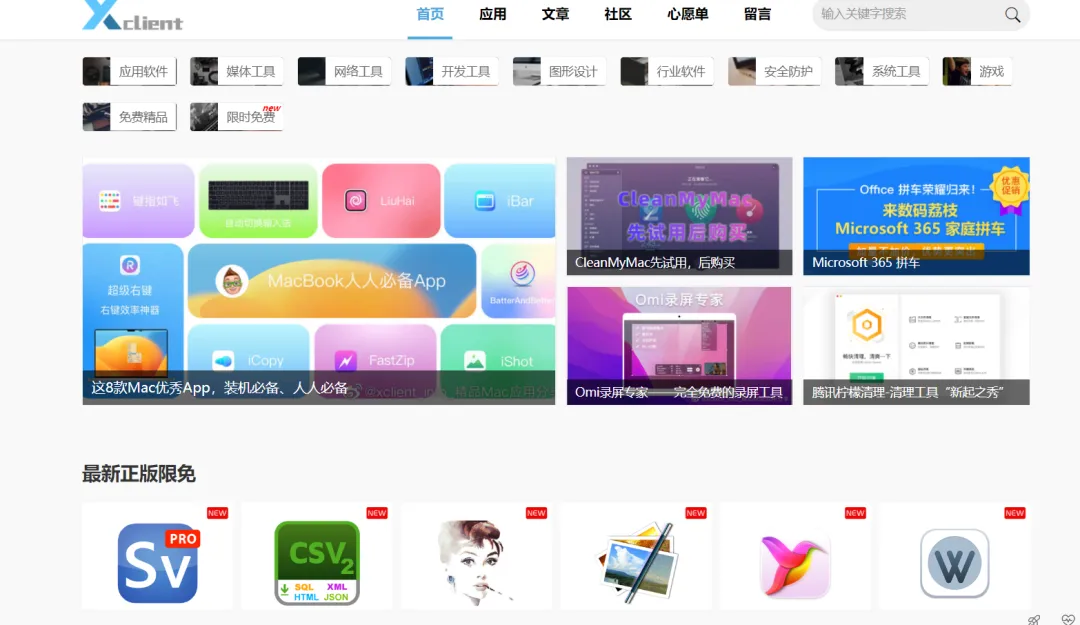Click the 安全防护 category thumbnail icon
This screenshot has height=625, width=1080.
(x=742, y=71)
